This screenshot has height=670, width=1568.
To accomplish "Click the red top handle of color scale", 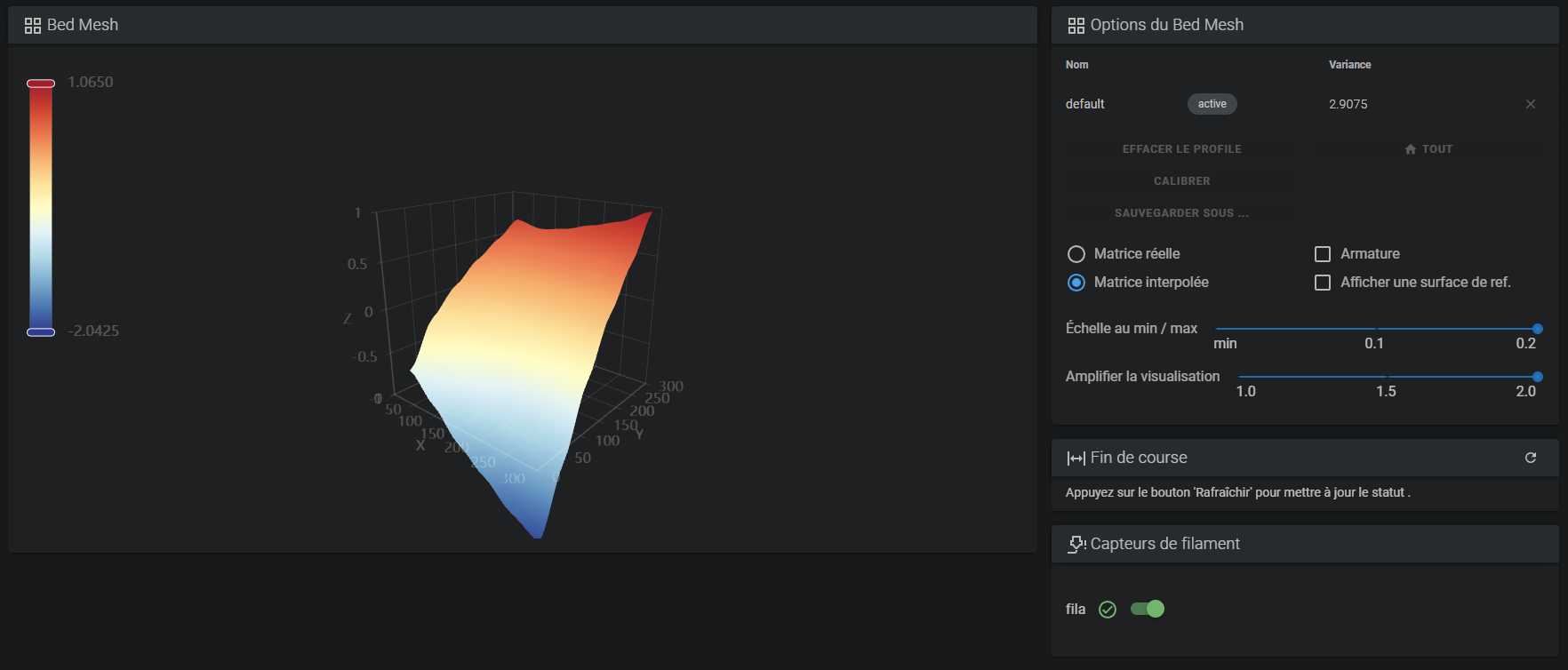I will (x=41, y=84).
